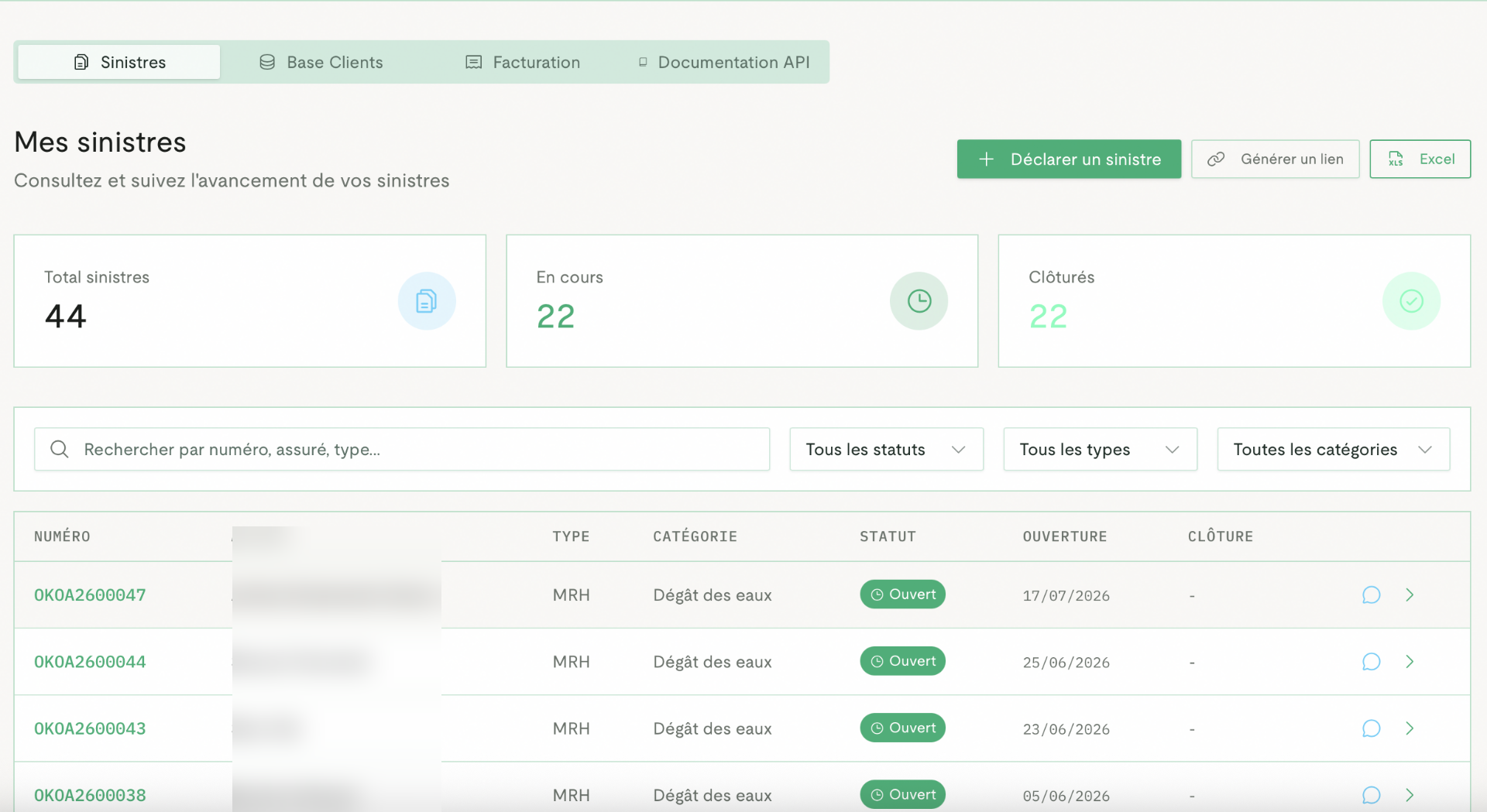Click the CATÉGORIE column header
This screenshot has width=1487, height=812.
tap(695, 536)
